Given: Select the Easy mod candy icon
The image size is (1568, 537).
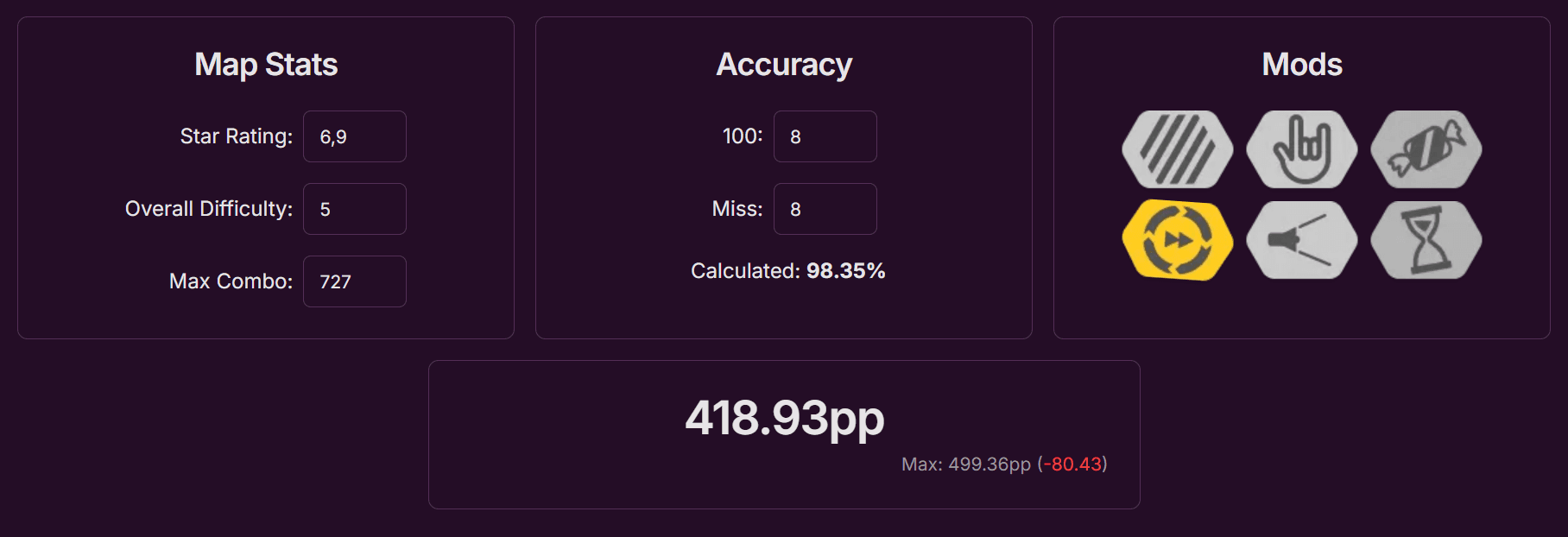Looking at the screenshot, I should click(x=1426, y=149).
